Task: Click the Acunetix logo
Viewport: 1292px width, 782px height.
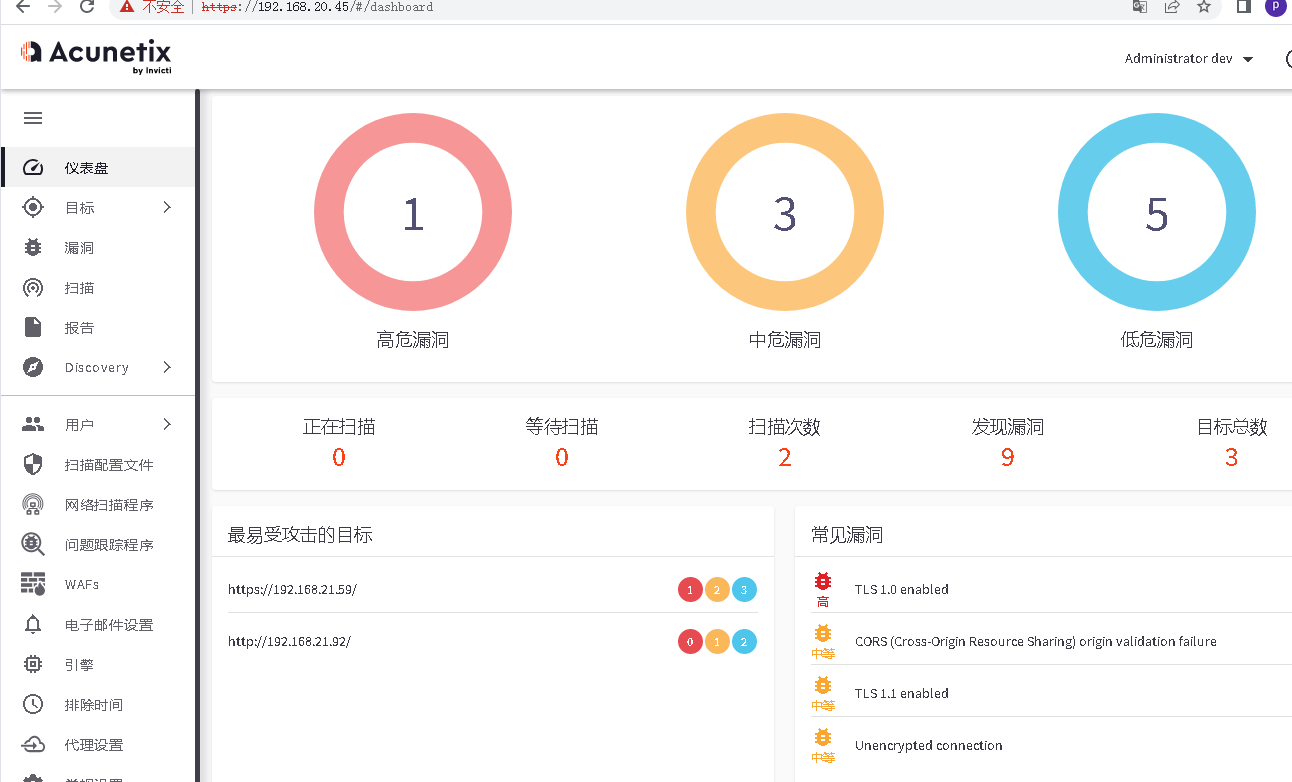Action: click(95, 55)
